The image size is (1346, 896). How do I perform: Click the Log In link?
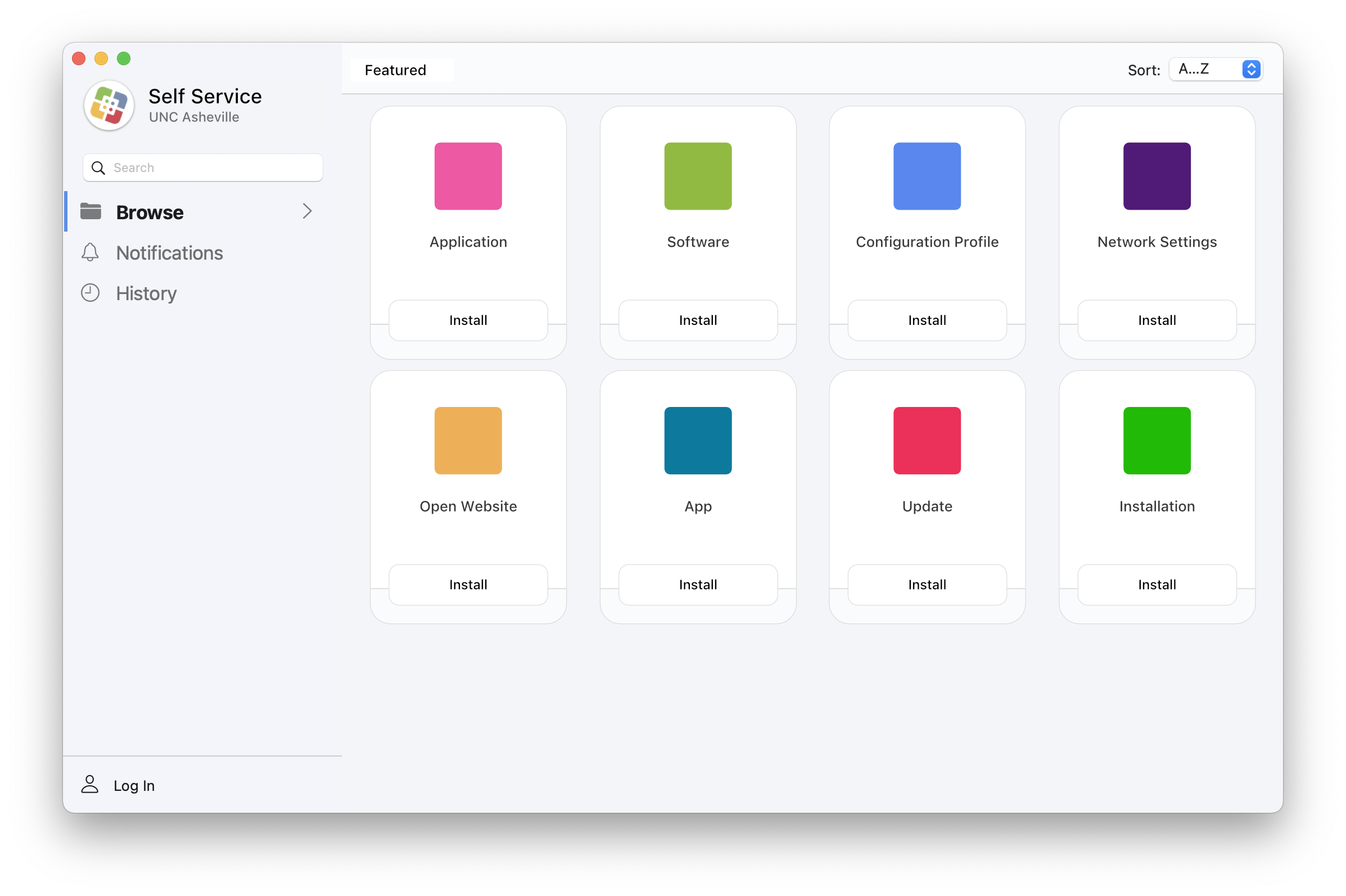coord(134,786)
